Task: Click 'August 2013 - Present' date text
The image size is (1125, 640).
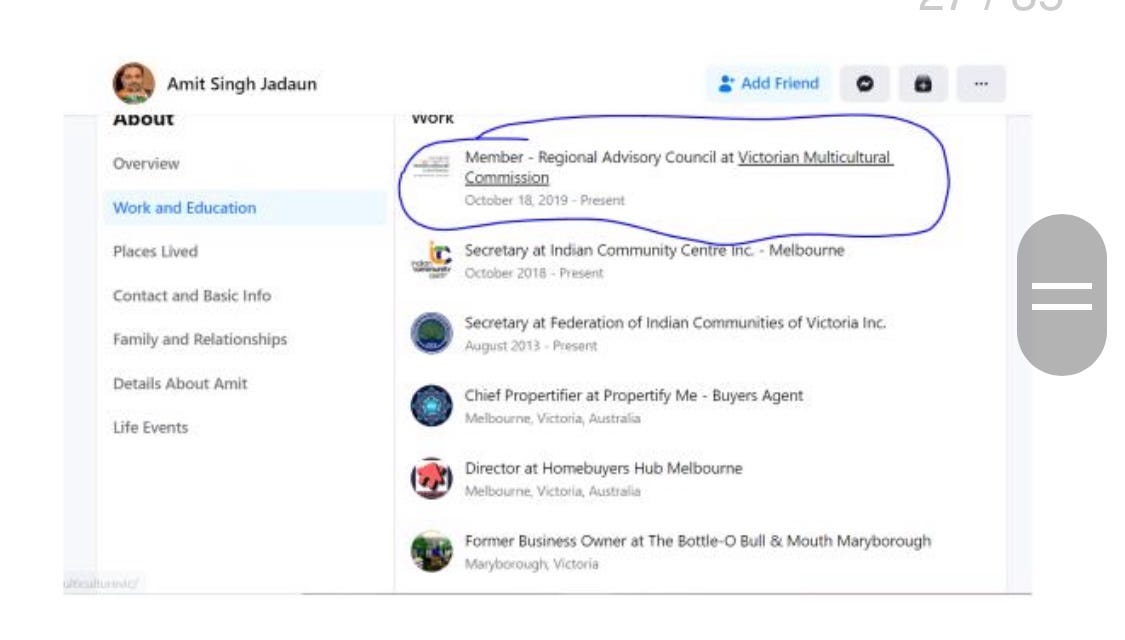Action: (x=531, y=346)
